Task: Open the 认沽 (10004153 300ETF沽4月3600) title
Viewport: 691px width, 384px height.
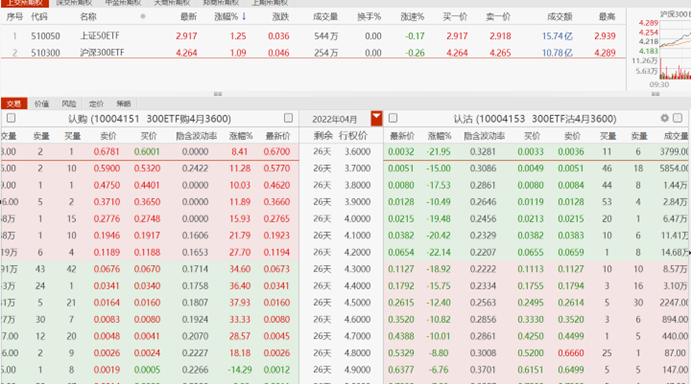Action: pos(535,119)
